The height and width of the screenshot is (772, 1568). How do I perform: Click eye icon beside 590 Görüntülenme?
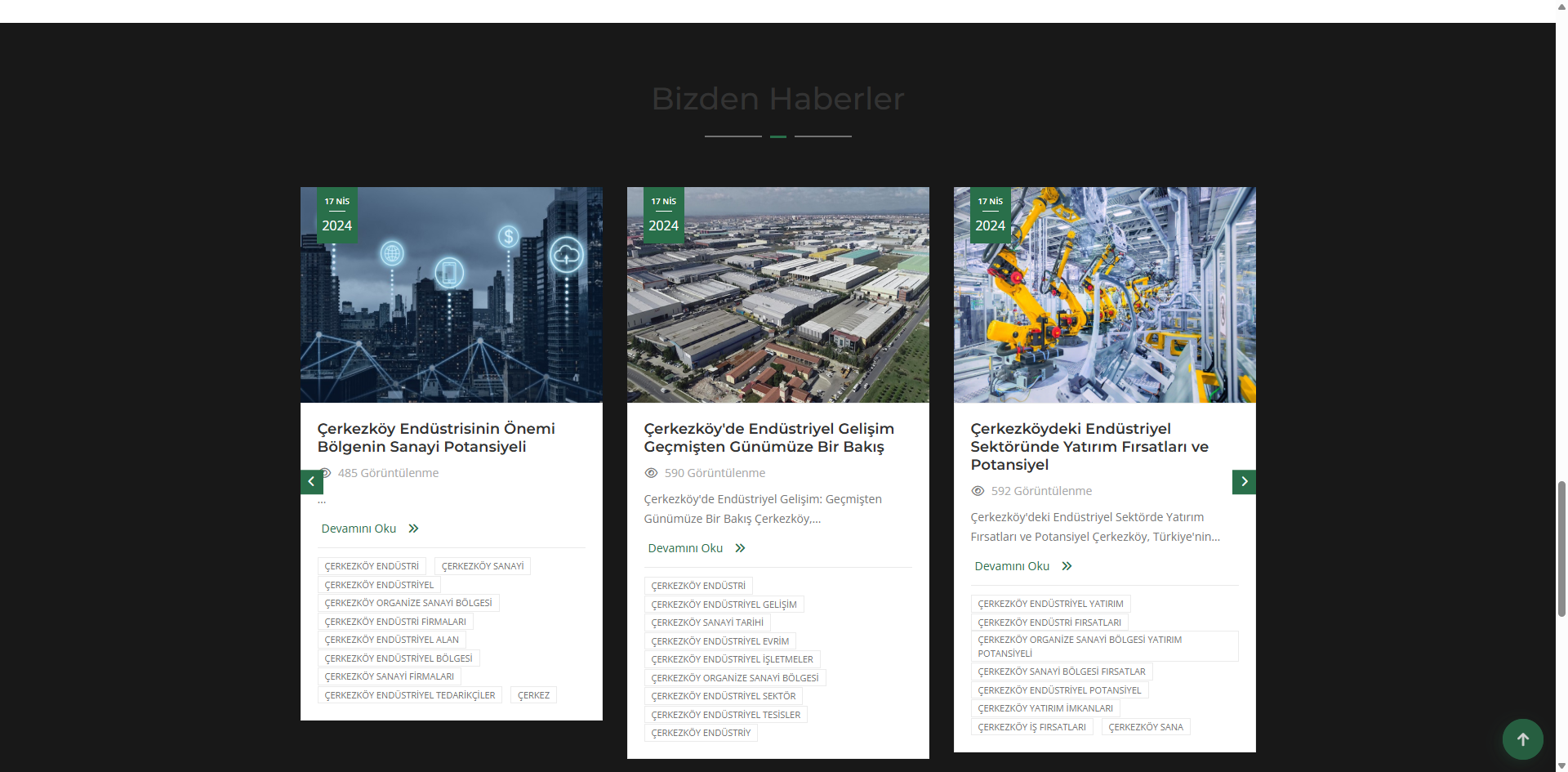coord(651,473)
